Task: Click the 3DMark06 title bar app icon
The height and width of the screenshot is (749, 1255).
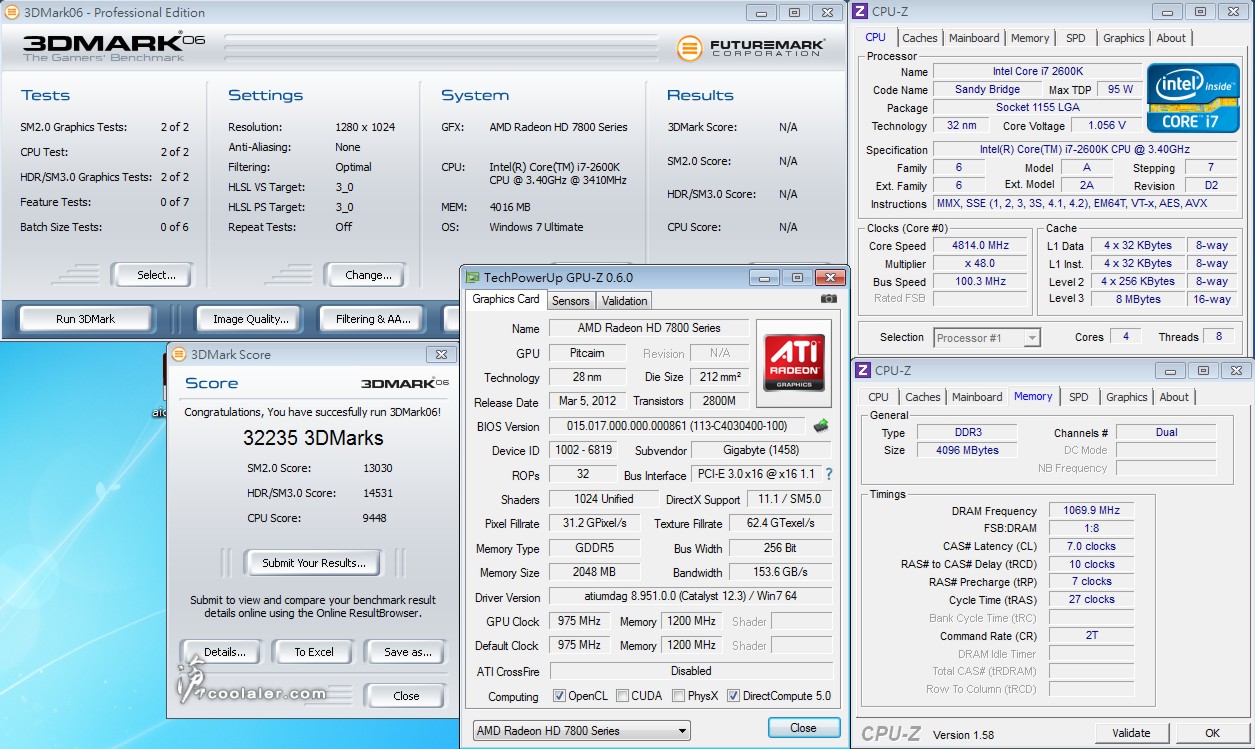Action: point(11,13)
